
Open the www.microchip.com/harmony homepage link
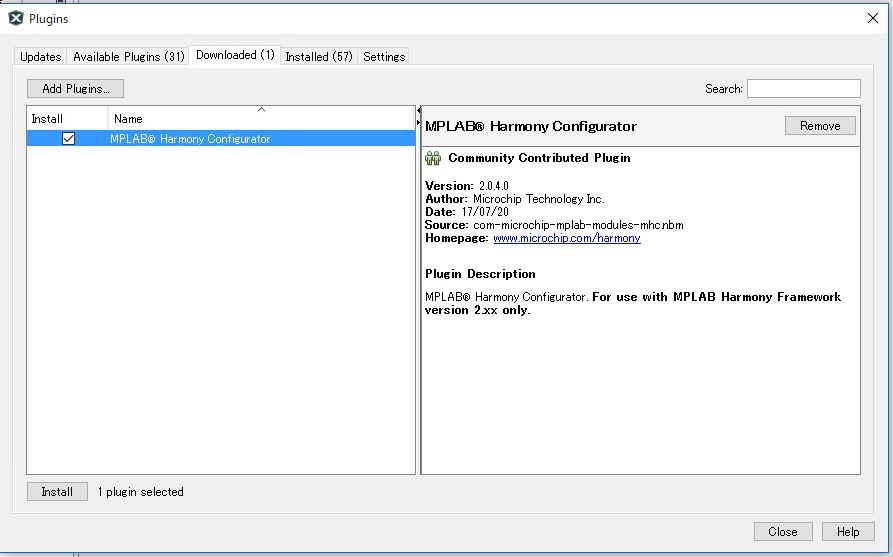(567, 238)
